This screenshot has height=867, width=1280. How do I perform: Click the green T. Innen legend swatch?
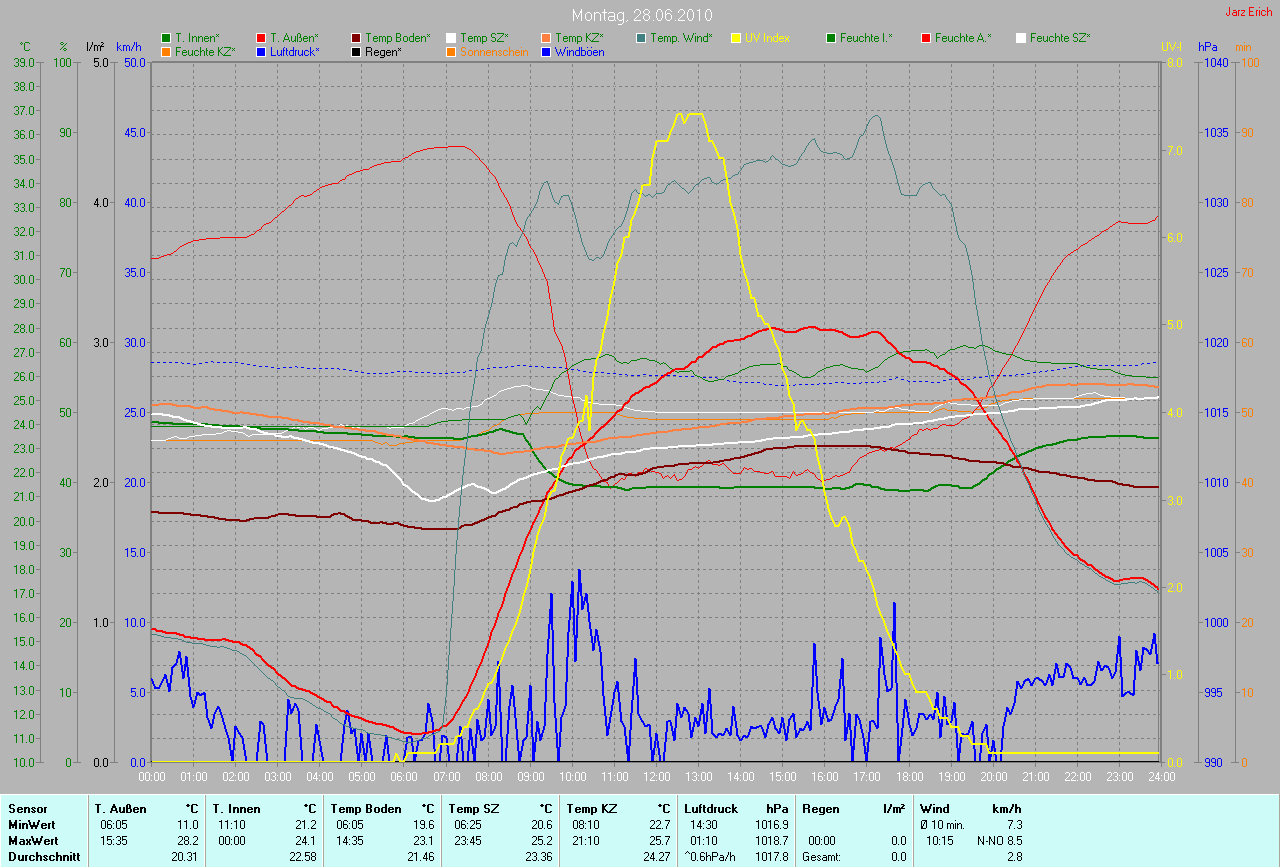(166, 38)
